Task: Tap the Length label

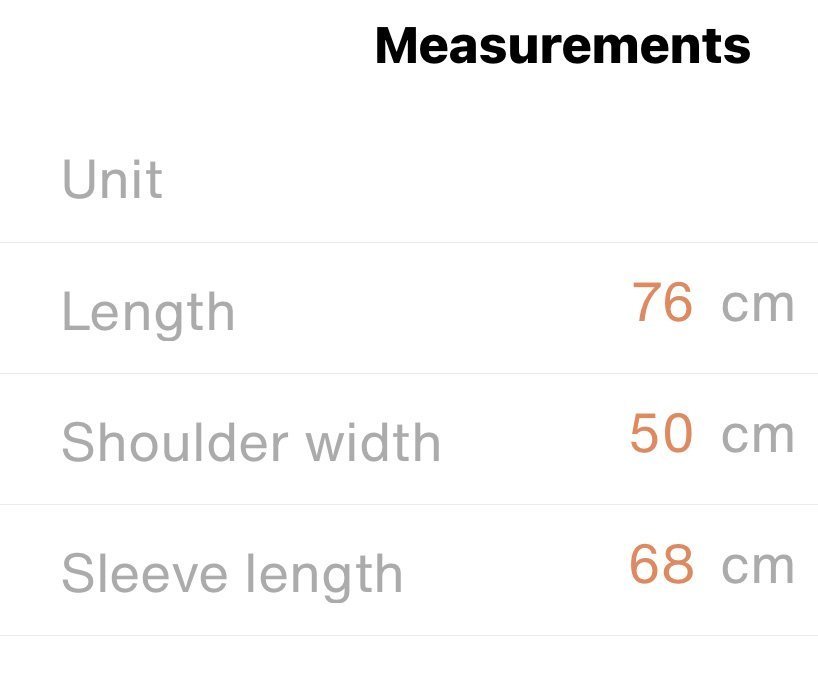Action: (x=148, y=312)
